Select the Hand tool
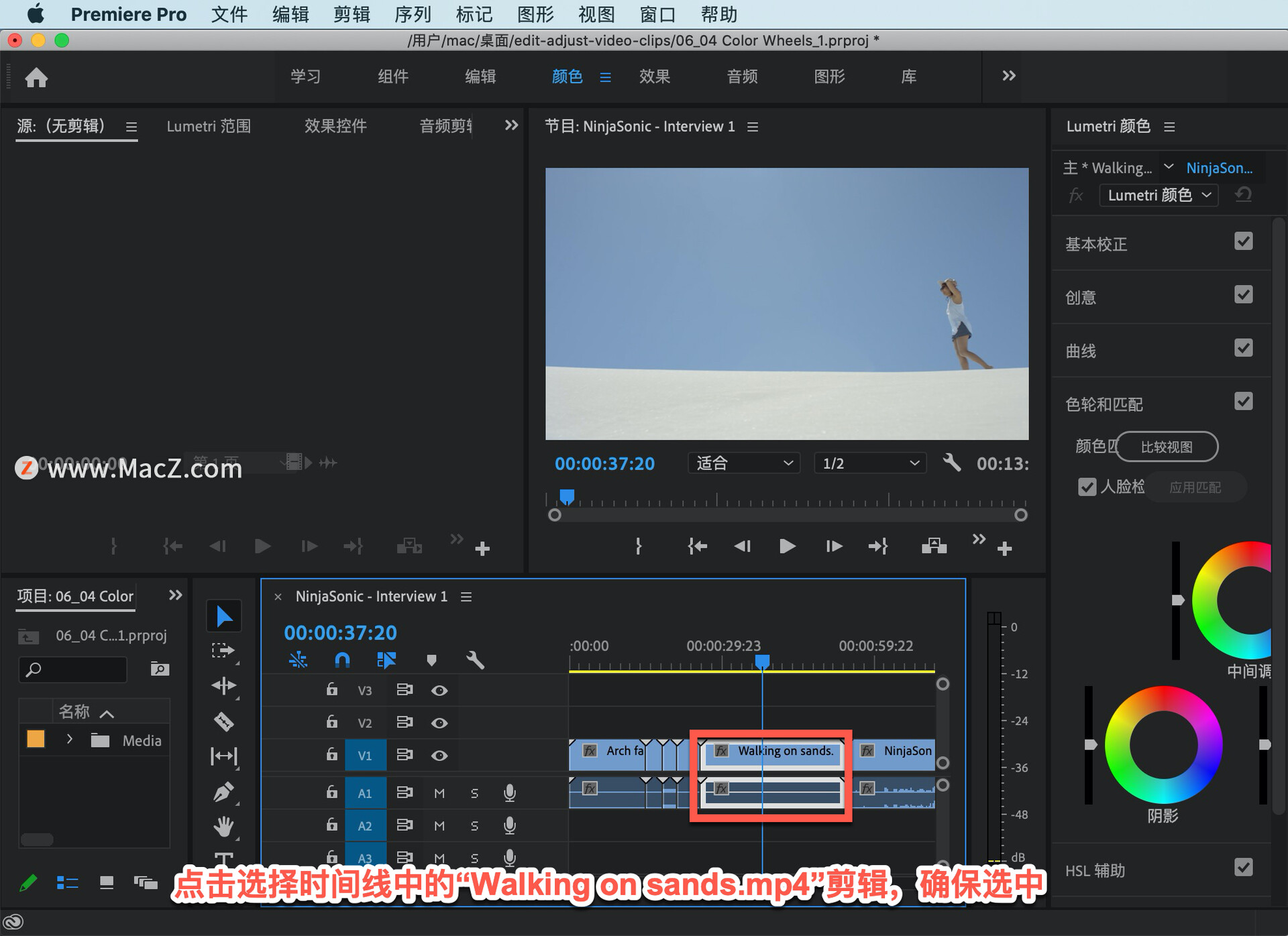 tap(223, 826)
